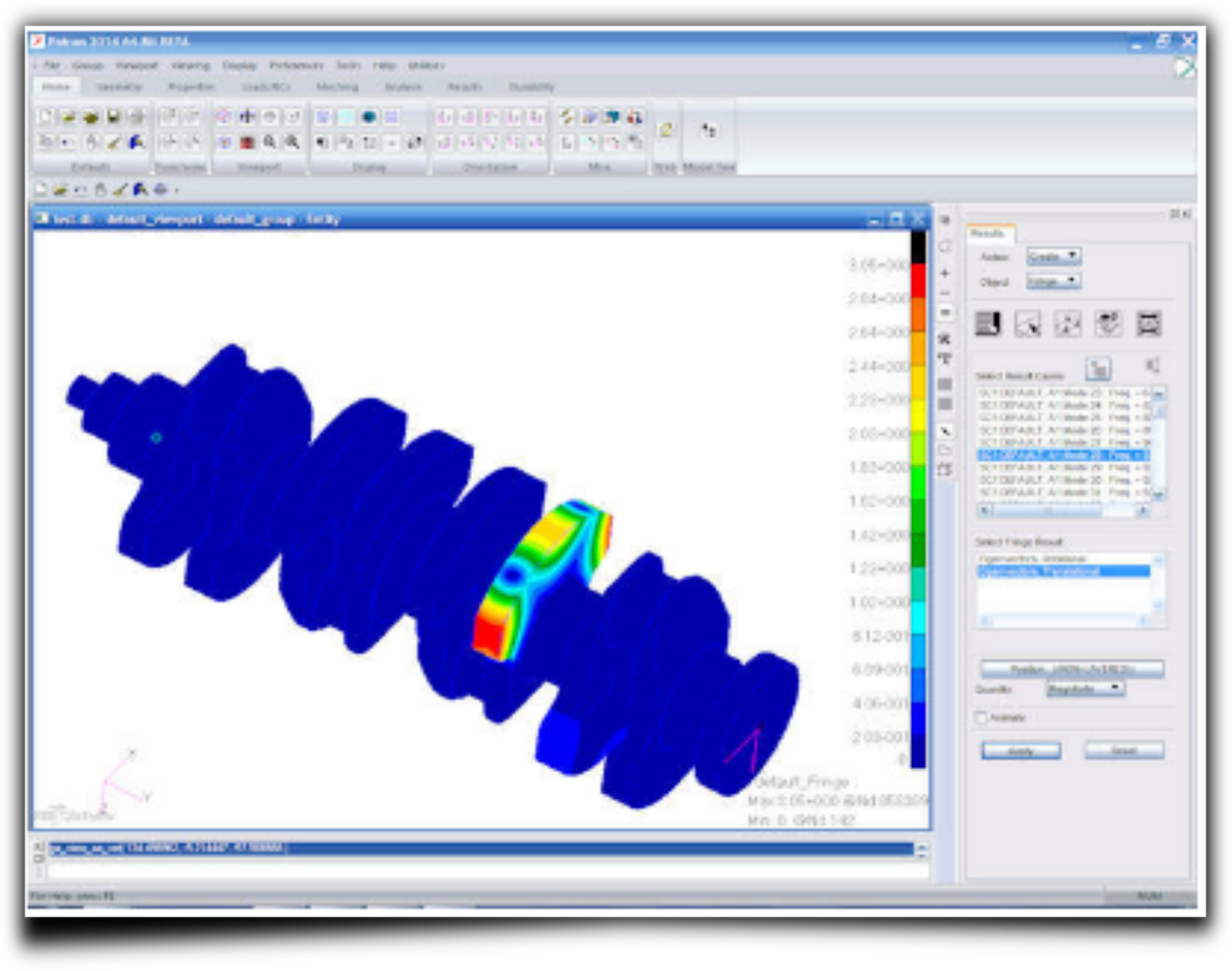Screen dimensions: 1232x971
Task: Select the smooth shaded sphere display icon
Action: click(369, 117)
